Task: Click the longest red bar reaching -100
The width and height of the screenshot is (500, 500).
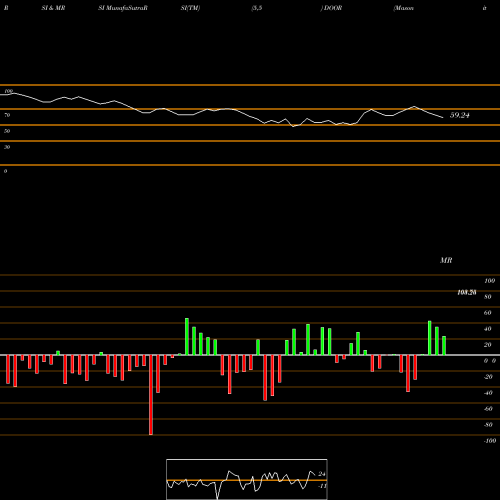Action: click(x=151, y=395)
